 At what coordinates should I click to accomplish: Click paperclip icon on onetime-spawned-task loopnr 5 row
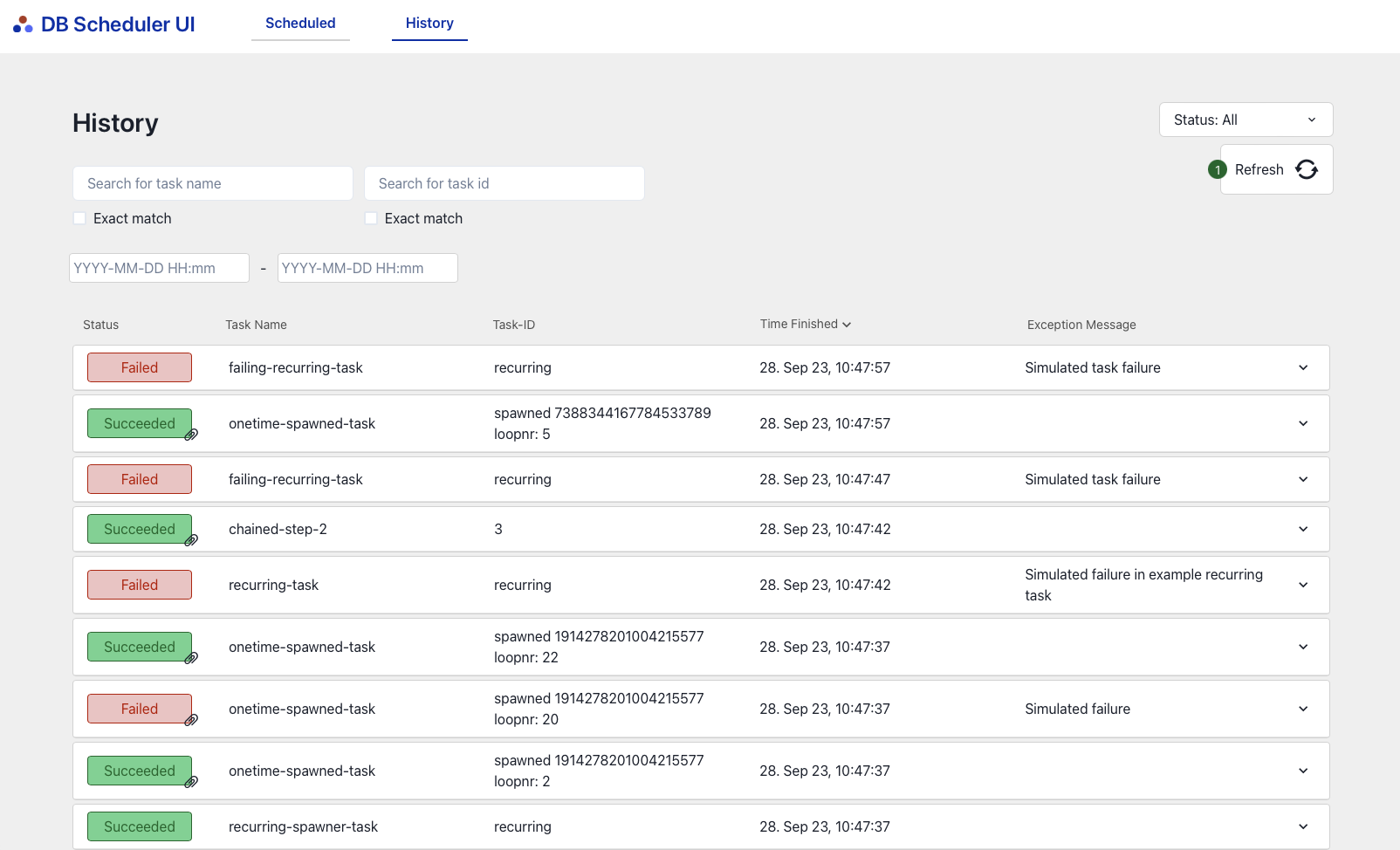click(x=191, y=435)
